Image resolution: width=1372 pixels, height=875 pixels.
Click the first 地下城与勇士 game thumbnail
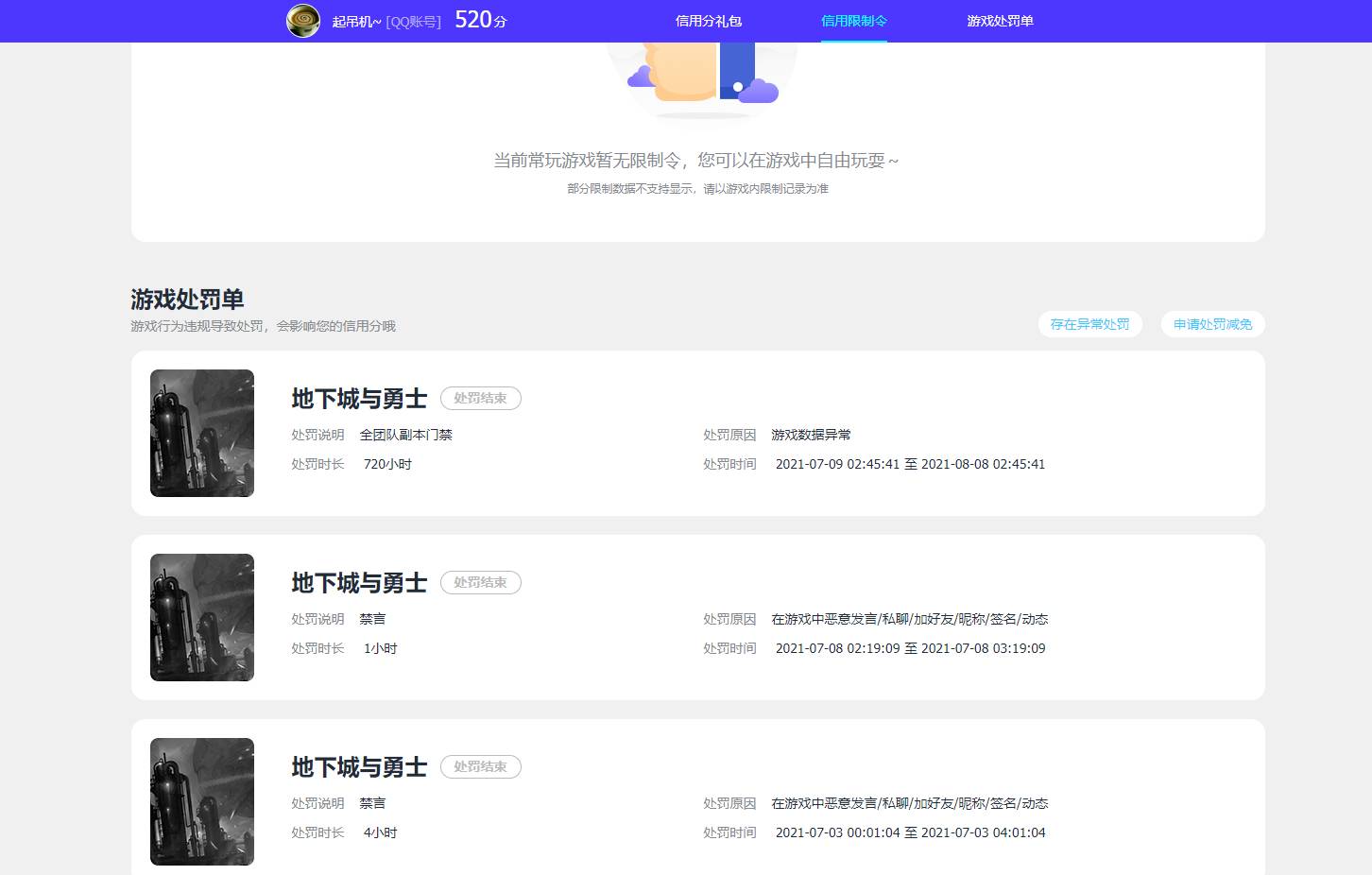pyautogui.click(x=201, y=433)
